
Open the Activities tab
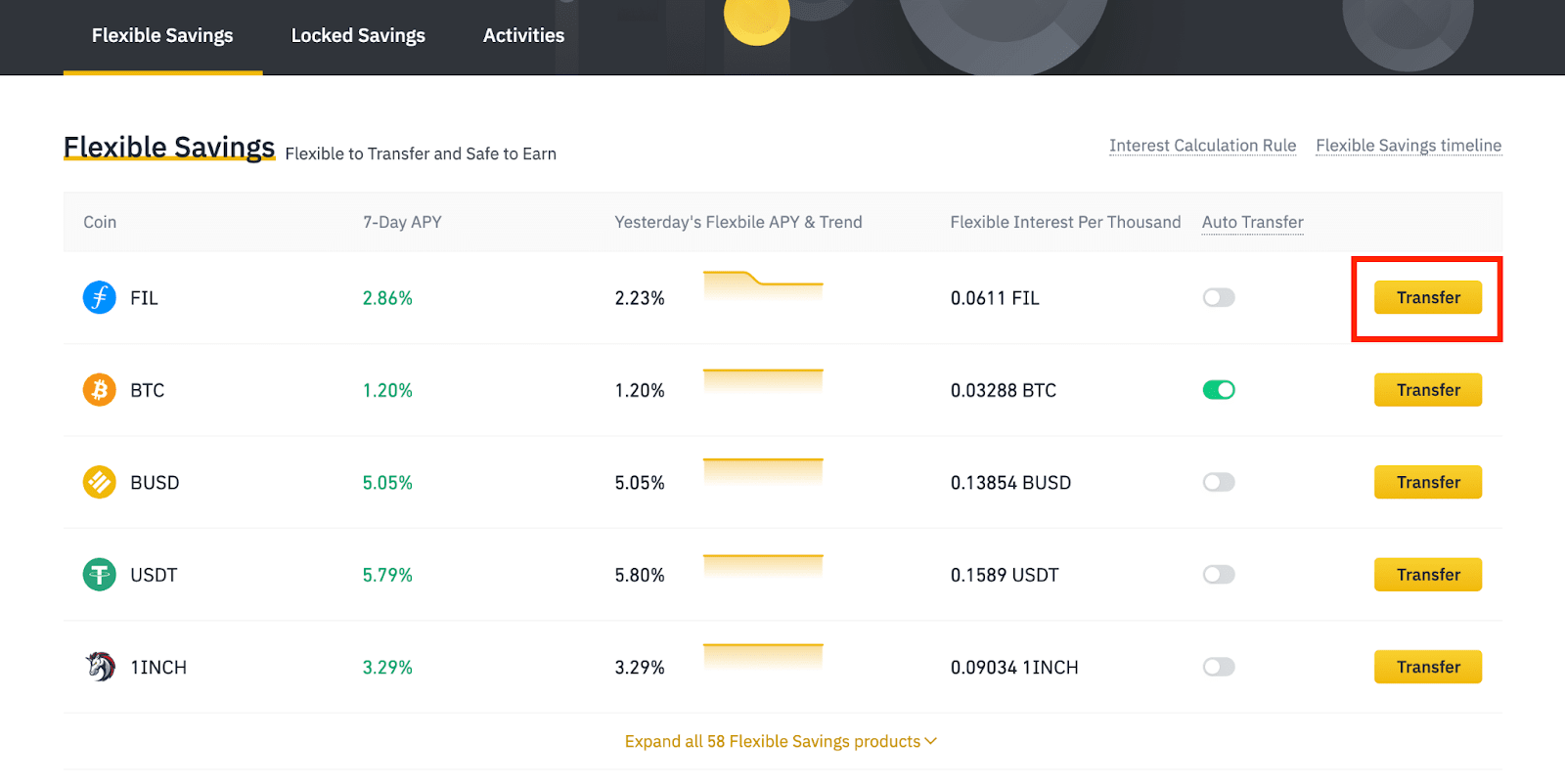click(523, 35)
